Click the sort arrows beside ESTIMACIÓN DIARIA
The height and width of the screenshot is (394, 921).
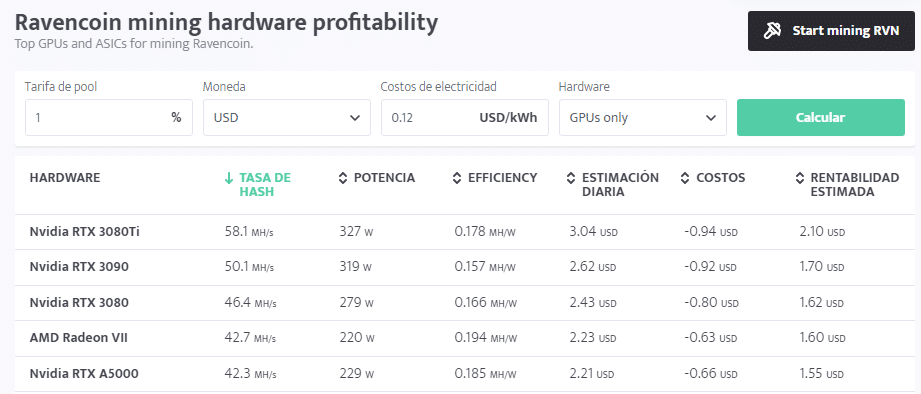[x=571, y=178]
